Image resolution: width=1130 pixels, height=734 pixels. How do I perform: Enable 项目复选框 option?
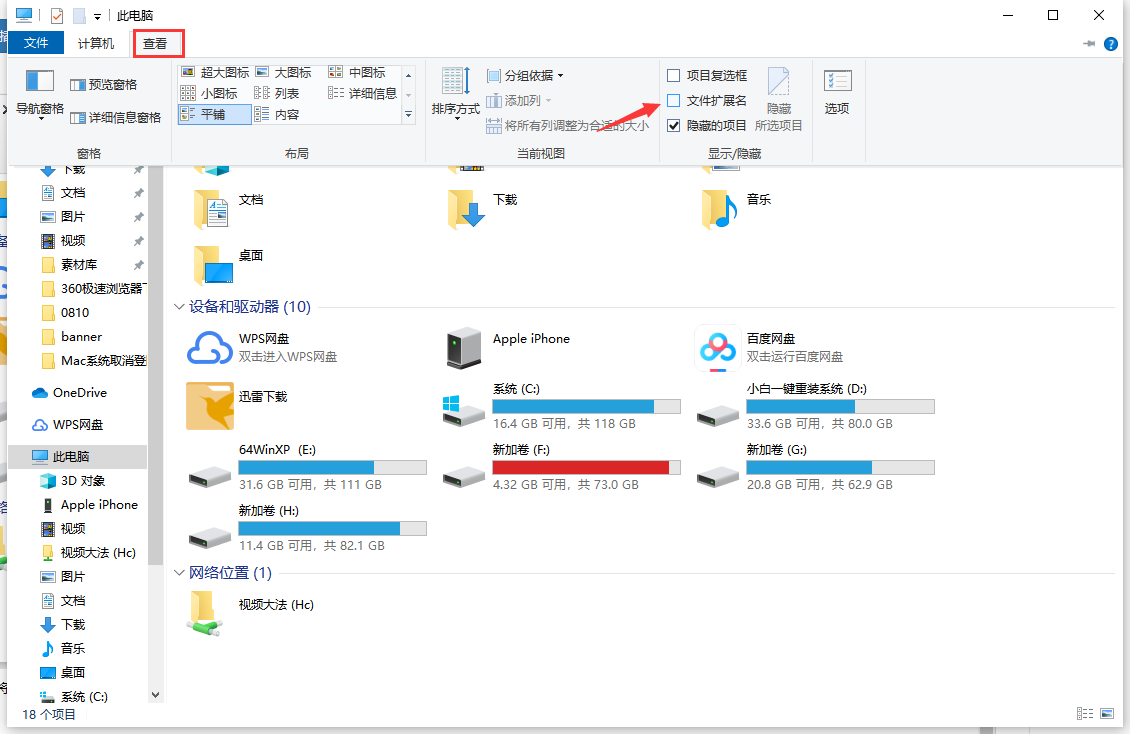point(673,75)
